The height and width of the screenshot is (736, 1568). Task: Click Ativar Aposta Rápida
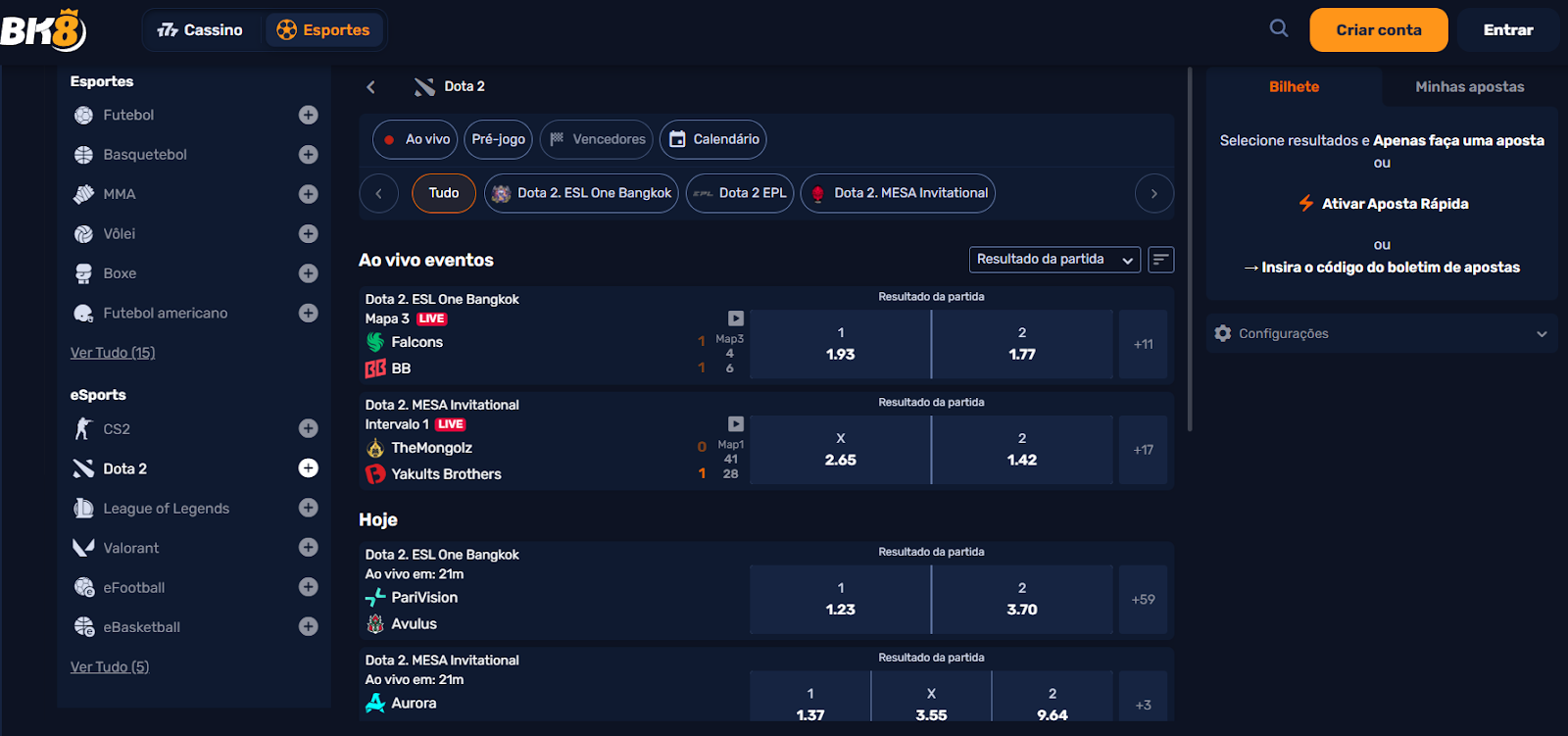coord(1384,204)
